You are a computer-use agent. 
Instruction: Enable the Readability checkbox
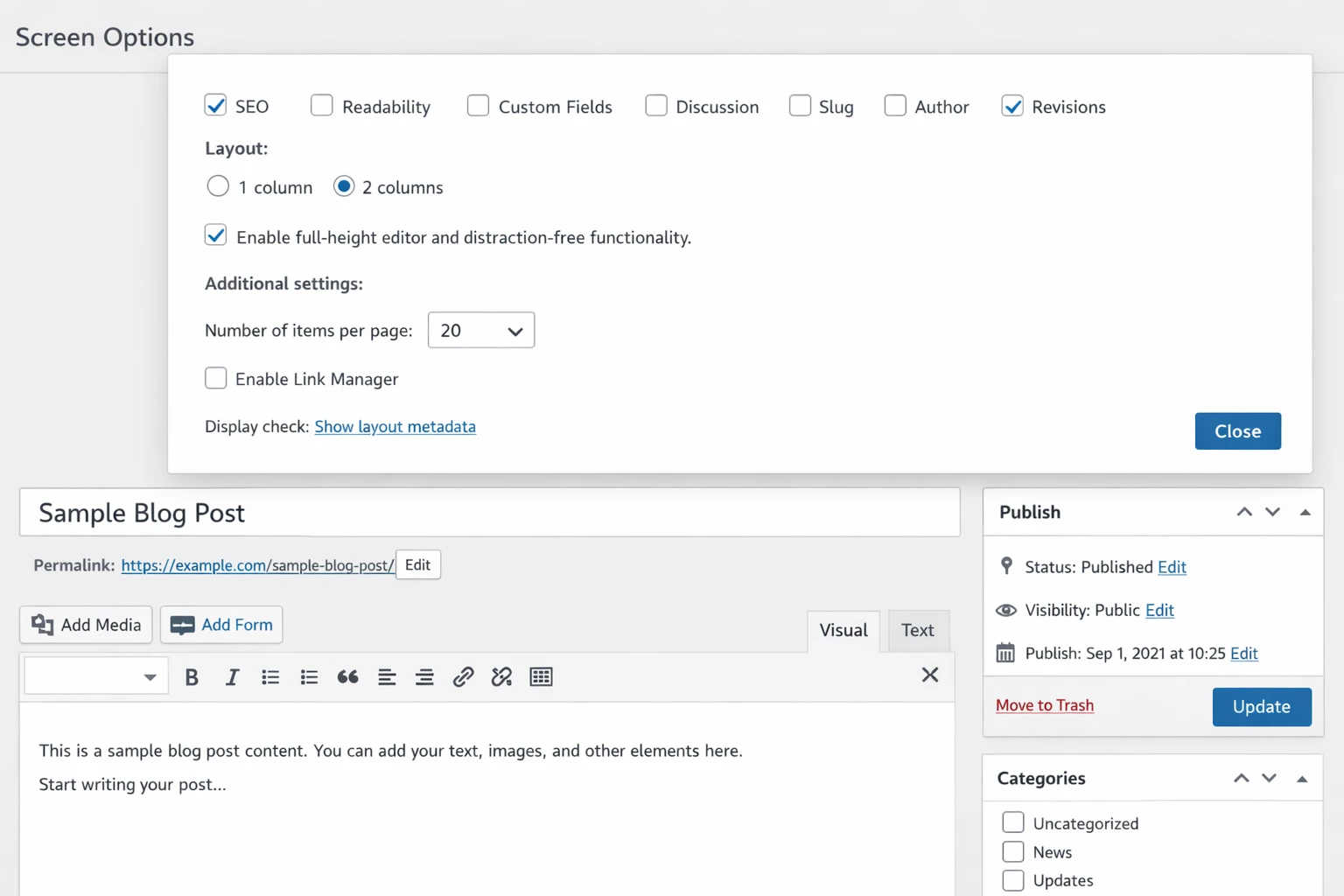point(322,106)
